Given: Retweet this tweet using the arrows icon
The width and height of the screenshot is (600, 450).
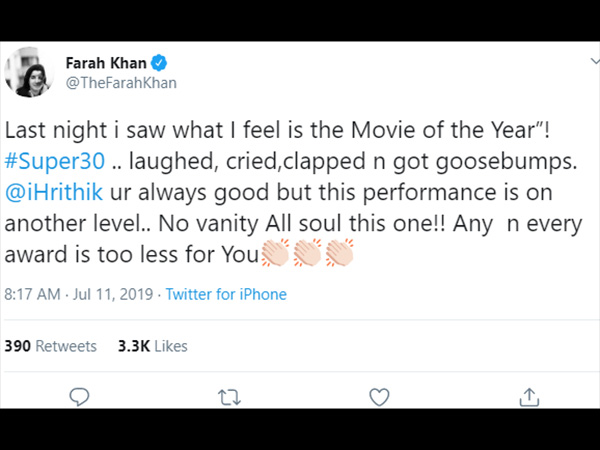Looking at the screenshot, I should coord(229,397).
